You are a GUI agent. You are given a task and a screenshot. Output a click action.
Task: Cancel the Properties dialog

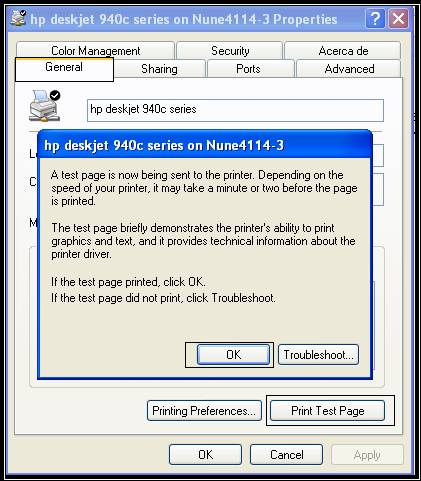(287, 454)
